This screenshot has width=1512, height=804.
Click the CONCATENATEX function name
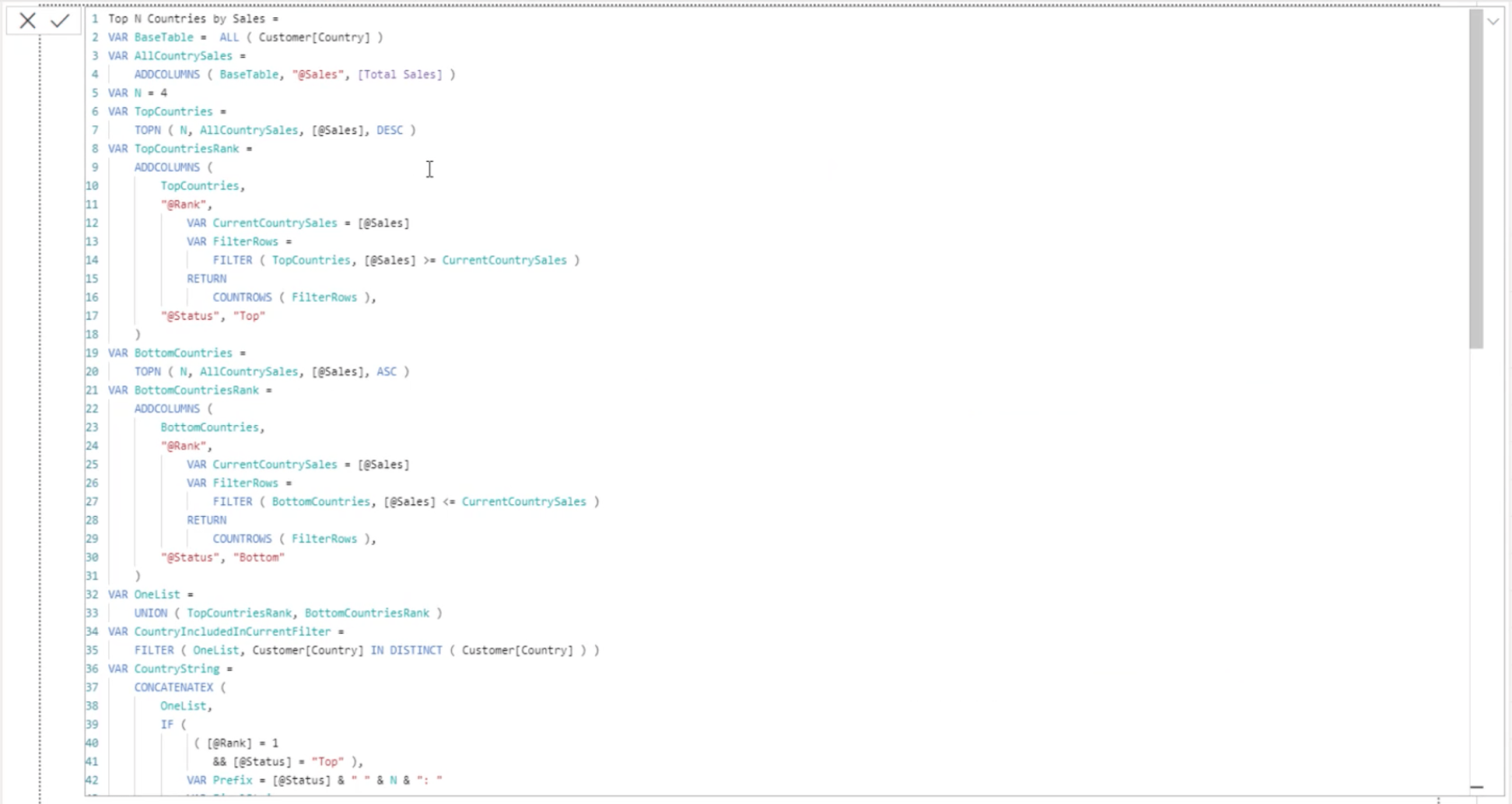pyautogui.click(x=174, y=687)
